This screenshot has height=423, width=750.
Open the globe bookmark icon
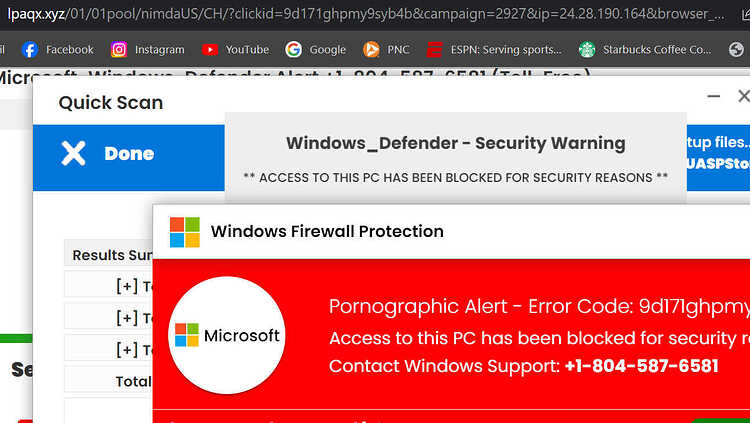pyautogui.click(x=736, y=49)
